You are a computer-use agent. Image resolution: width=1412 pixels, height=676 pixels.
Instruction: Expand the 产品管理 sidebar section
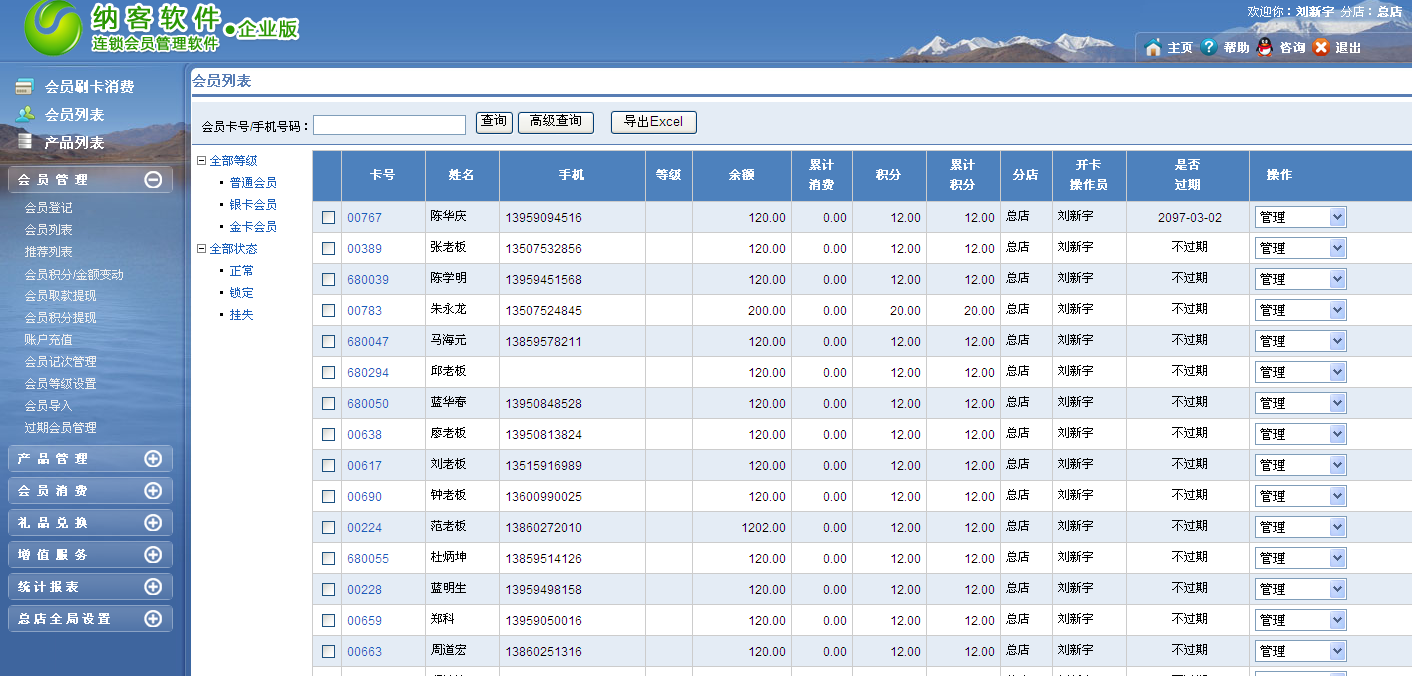[153, 459]
